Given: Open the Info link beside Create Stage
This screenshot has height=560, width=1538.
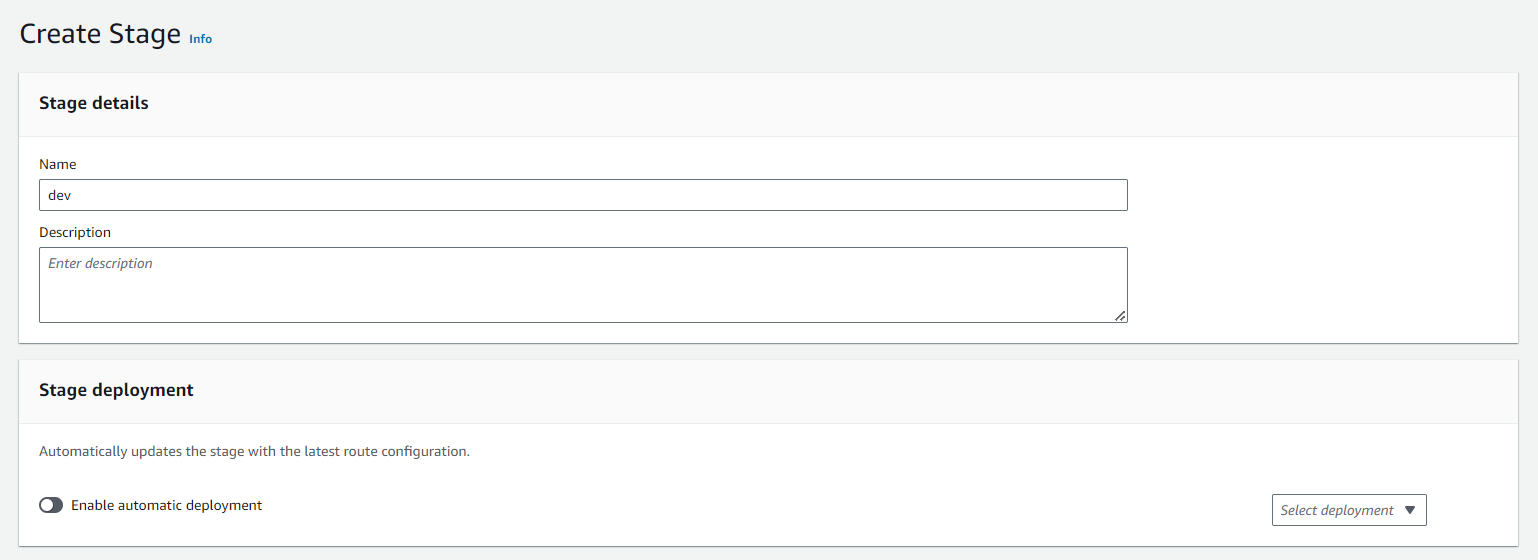Looking at the screenshot, I should click(200, 39).
